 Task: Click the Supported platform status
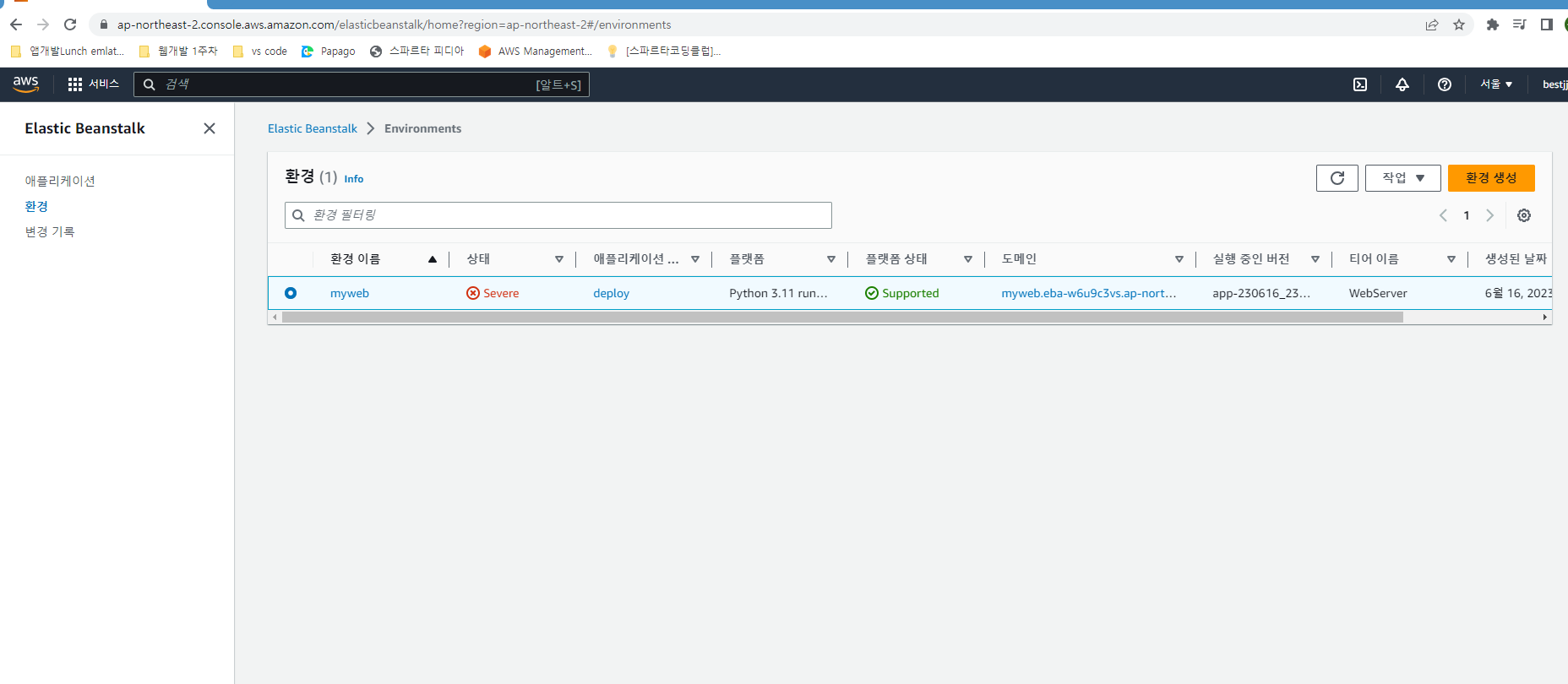tap(901, 293)
